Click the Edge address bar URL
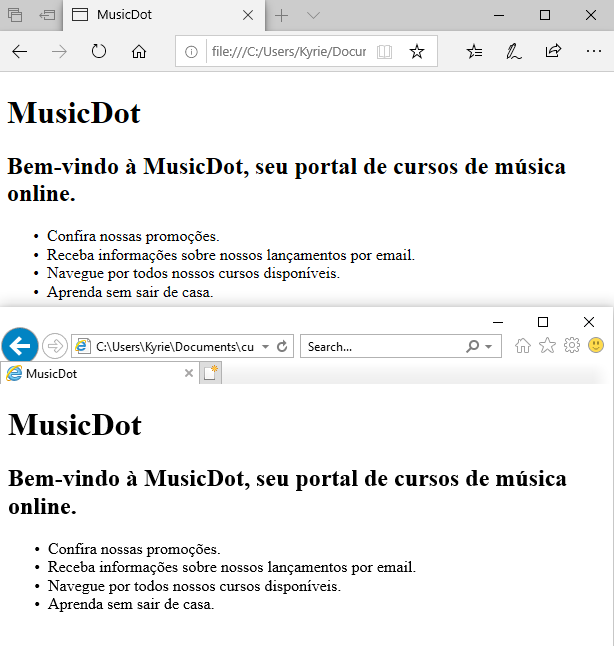614x646 pixels. 289,52
